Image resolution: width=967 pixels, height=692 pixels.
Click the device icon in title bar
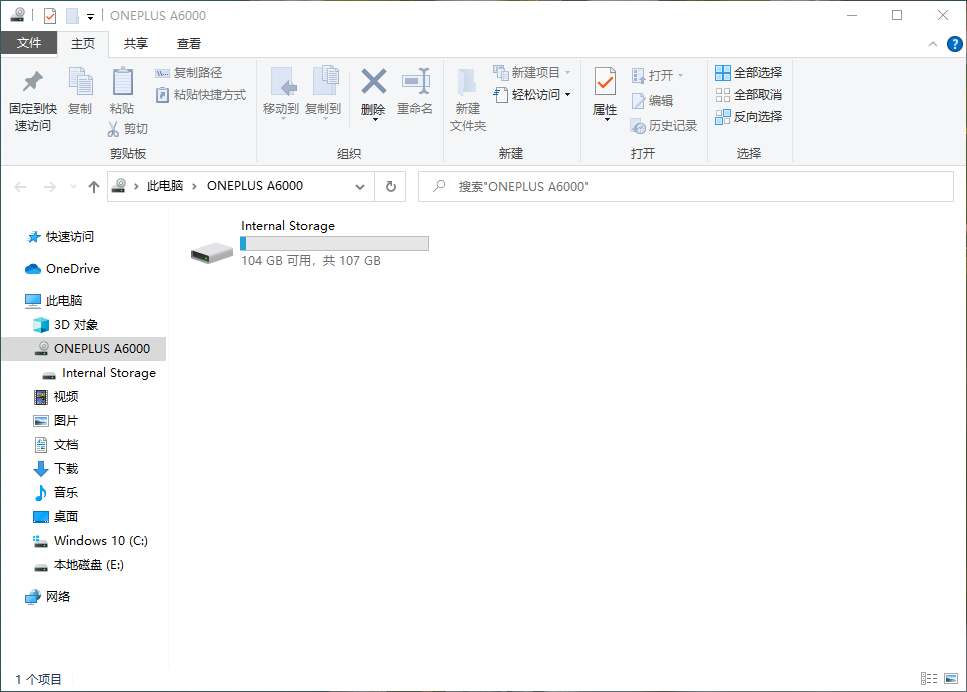click(18, 15)
